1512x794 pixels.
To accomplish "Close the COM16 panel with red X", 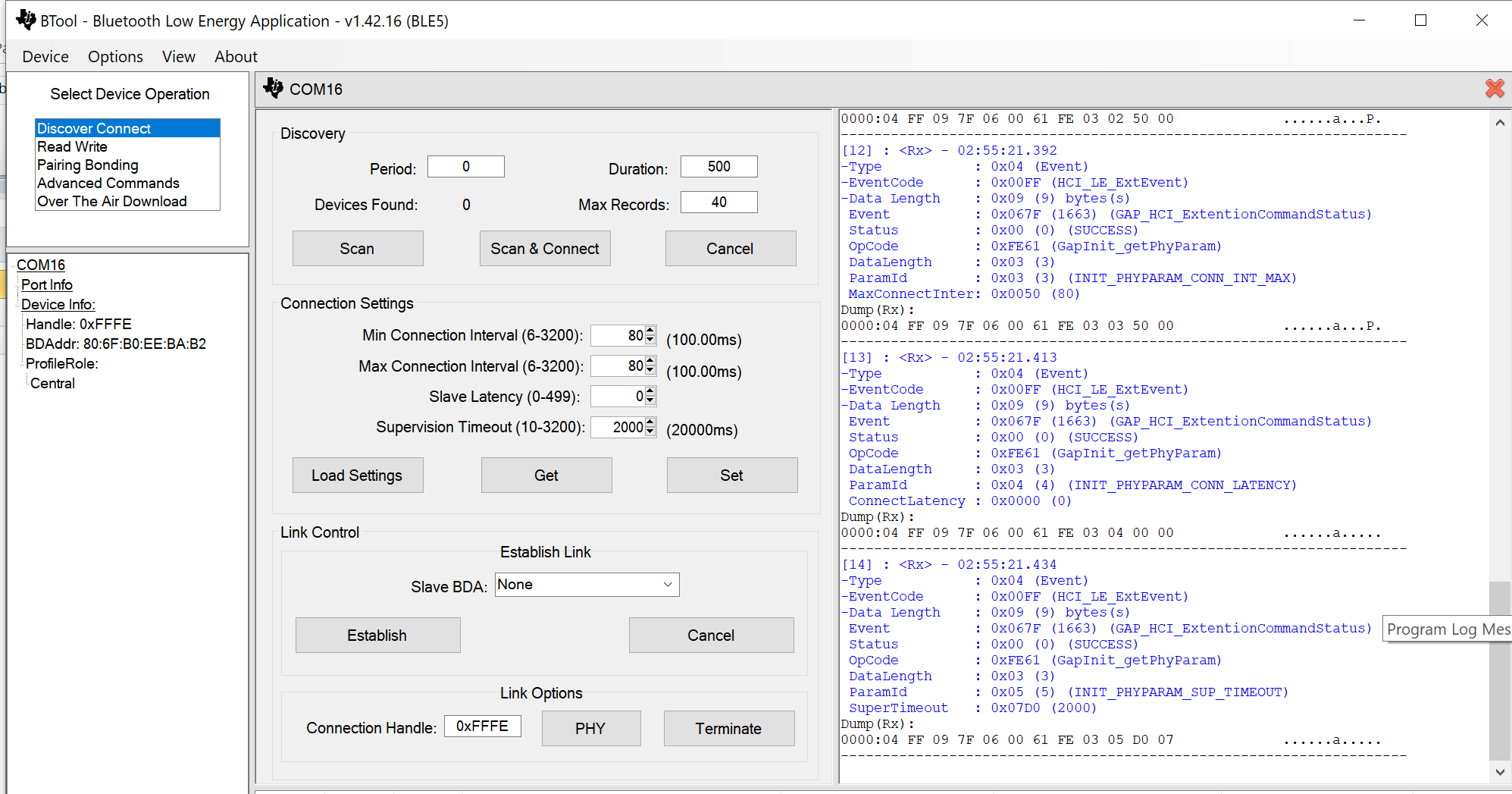I will click(1495, 89).
